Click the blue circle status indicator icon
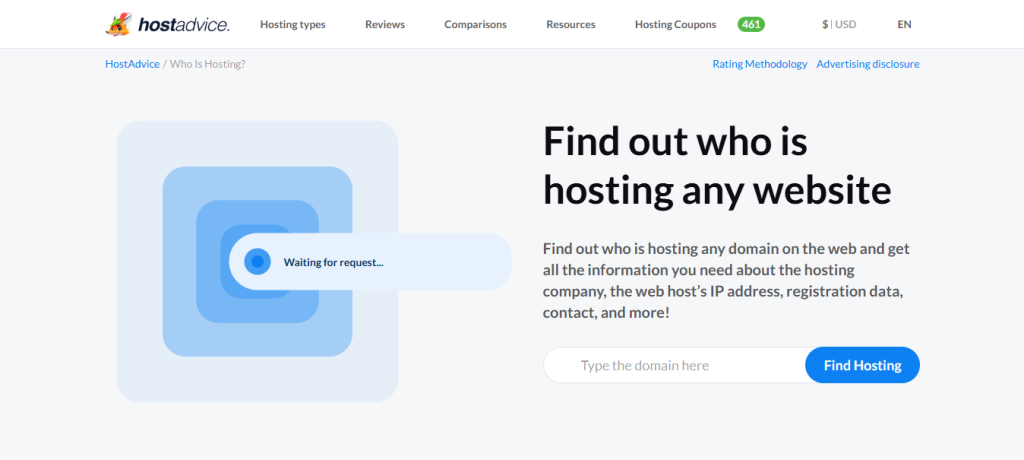 click(x=257, y=262)
